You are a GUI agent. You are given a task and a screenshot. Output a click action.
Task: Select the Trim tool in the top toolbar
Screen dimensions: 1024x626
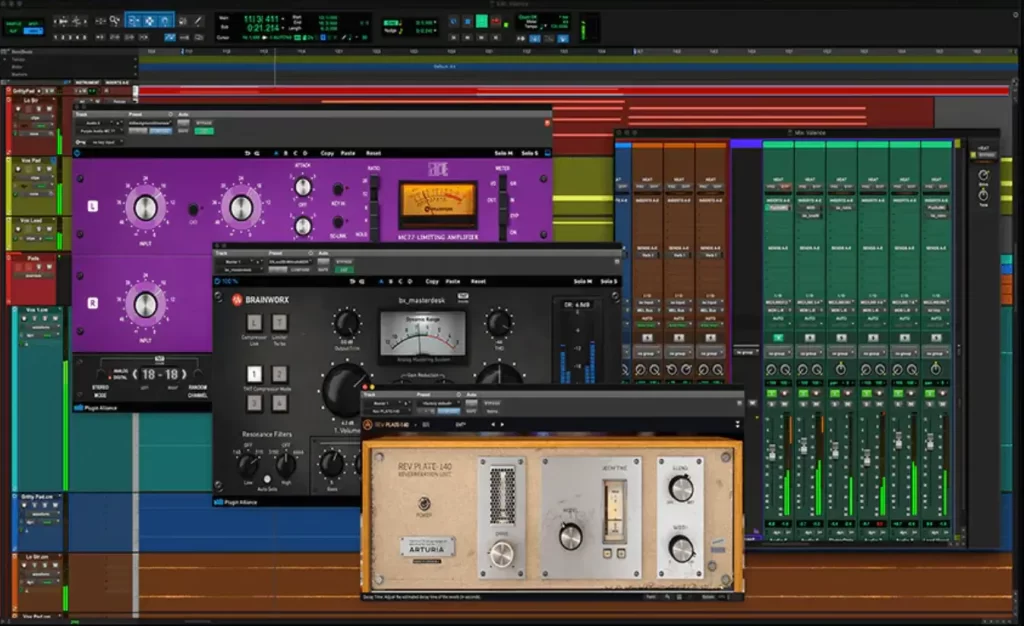[x=134, y=21]
